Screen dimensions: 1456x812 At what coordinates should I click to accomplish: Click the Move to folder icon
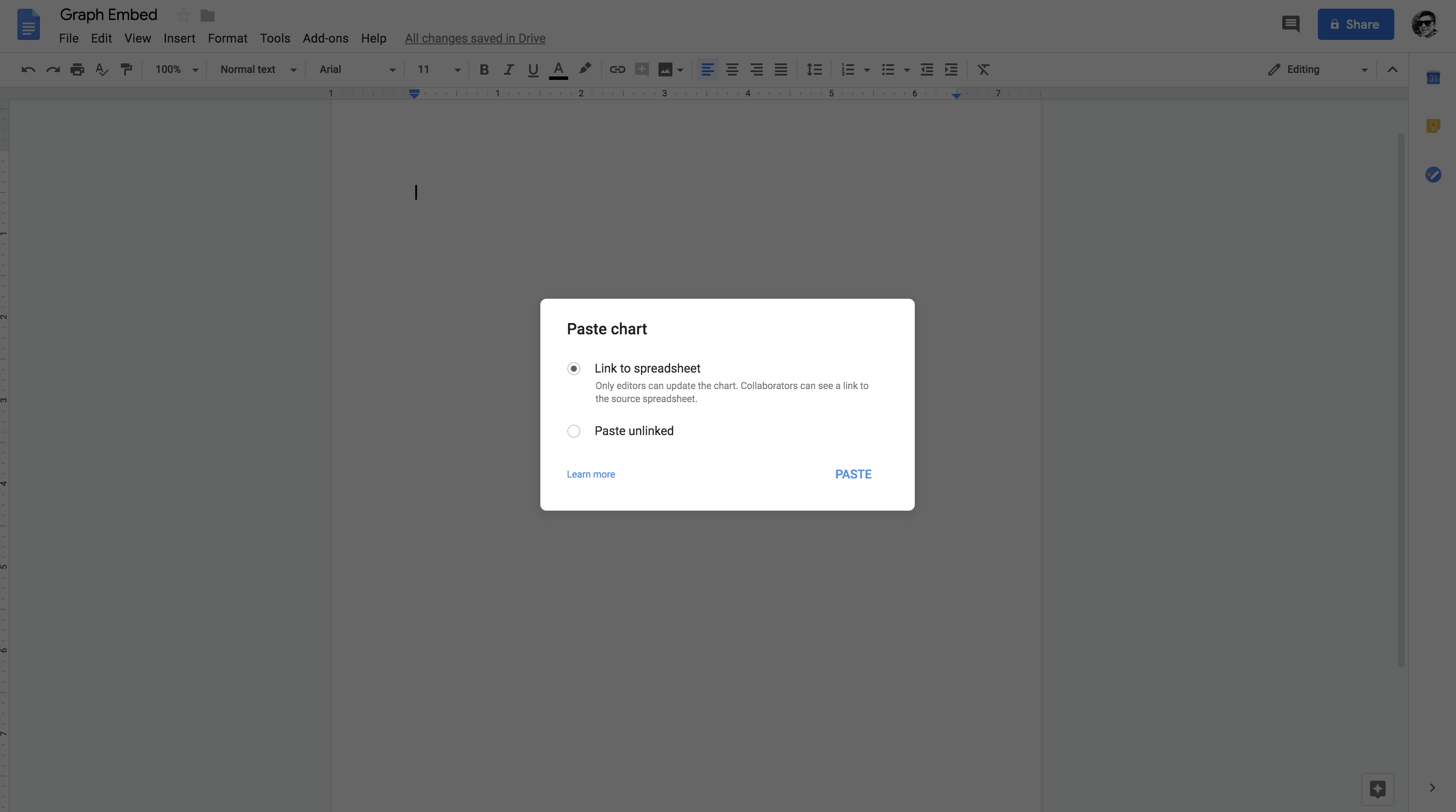(x=208, y=15)
